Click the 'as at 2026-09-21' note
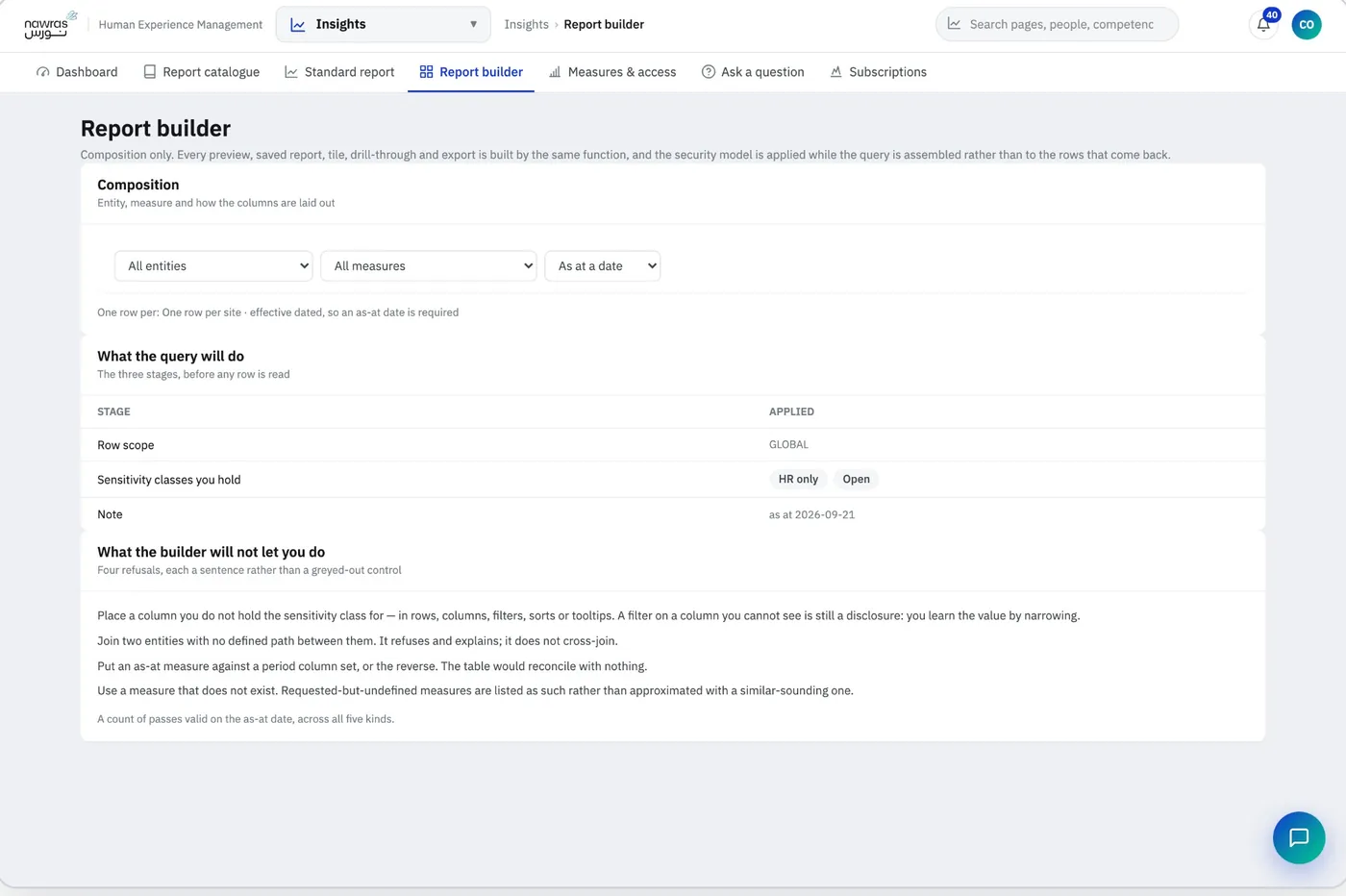 coord(811,515)
